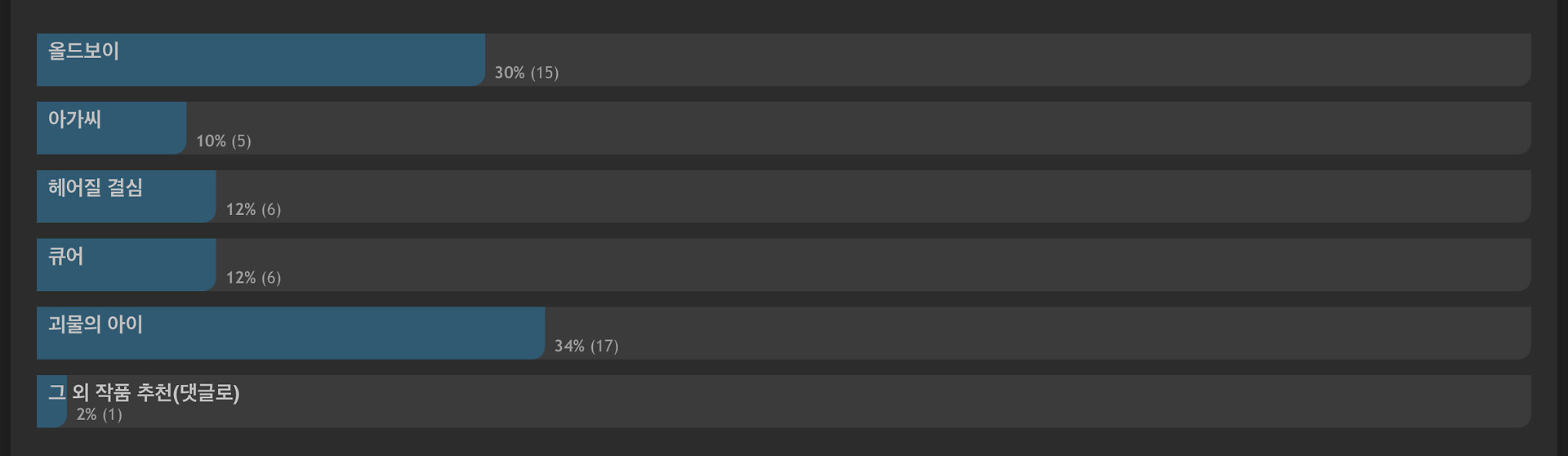Click the empty gray track of 큐어 bar
This screenshot has height=456, width=1568.
coord(873,265)
